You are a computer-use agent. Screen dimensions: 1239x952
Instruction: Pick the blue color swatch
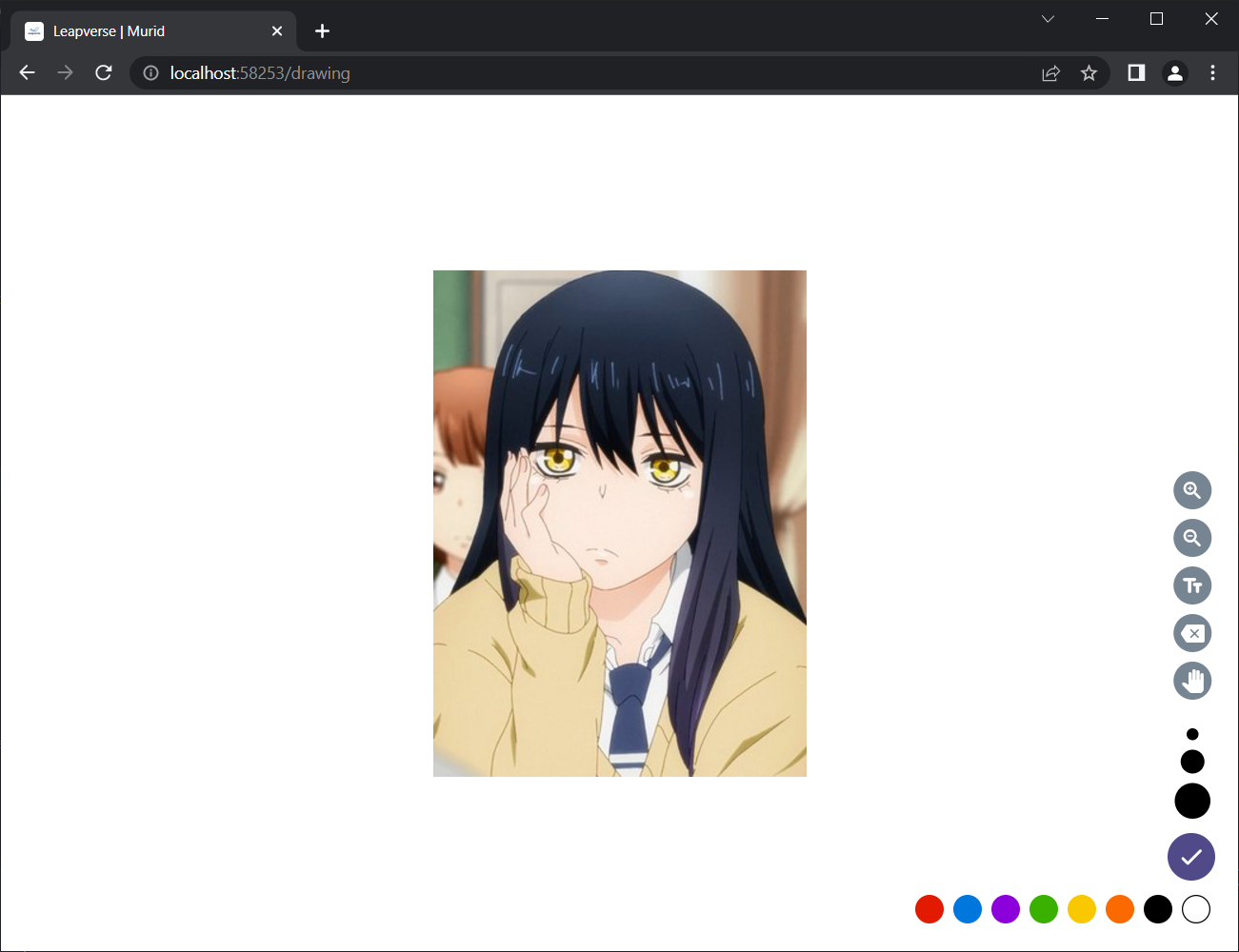coord(968,909)
